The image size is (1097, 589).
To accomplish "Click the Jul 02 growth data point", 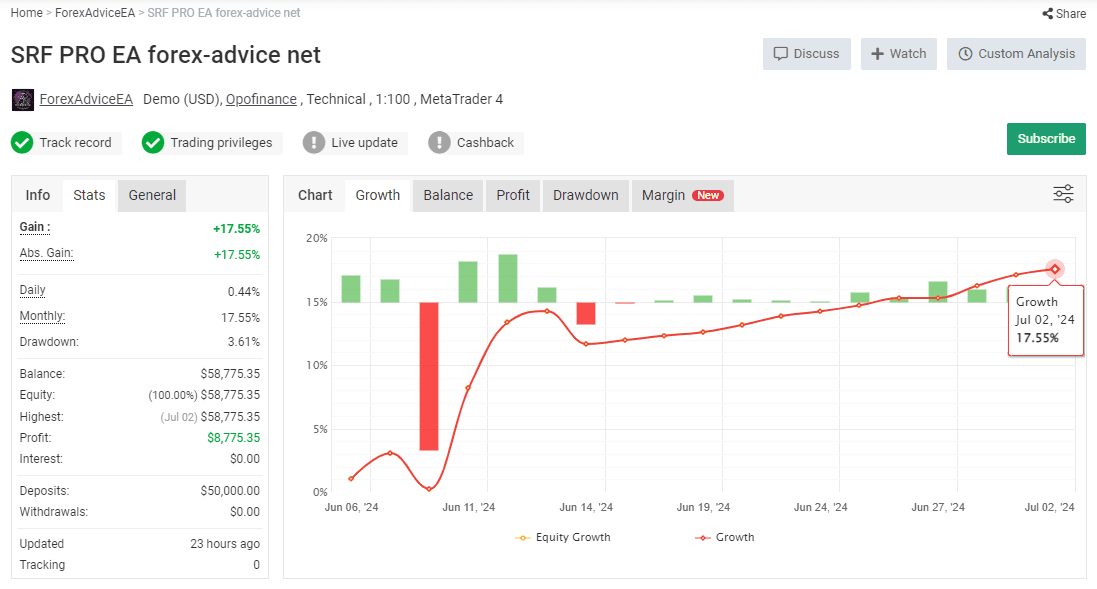I will click(x=1055, y=269).
